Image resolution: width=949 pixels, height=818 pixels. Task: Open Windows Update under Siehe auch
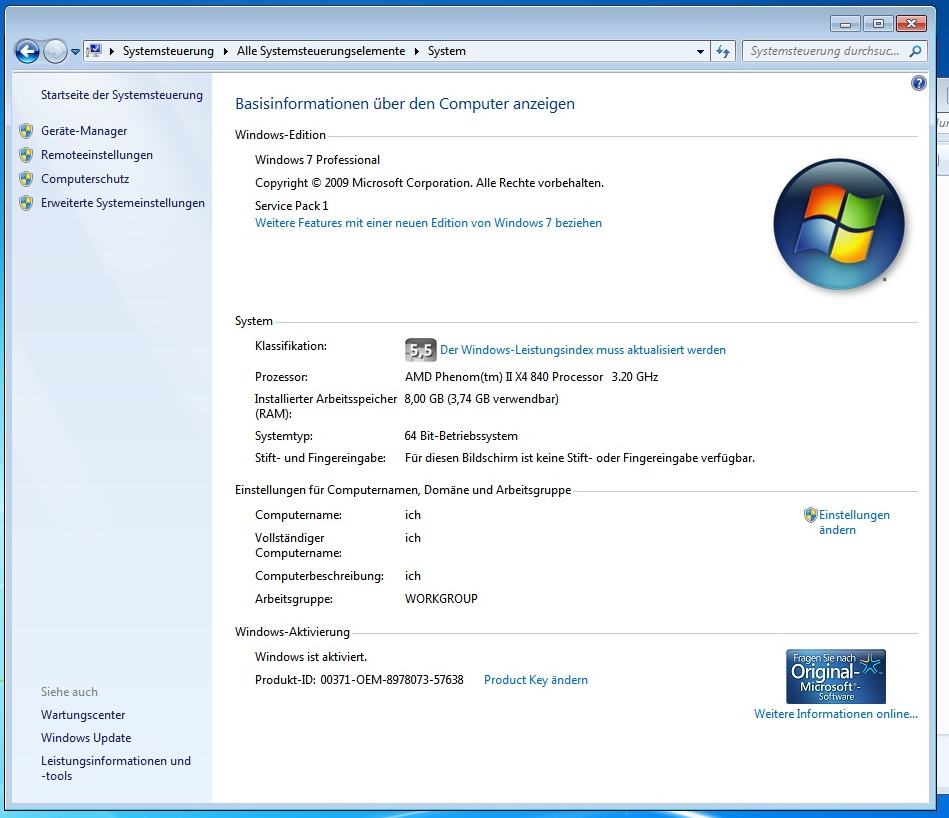coord(86,738)
